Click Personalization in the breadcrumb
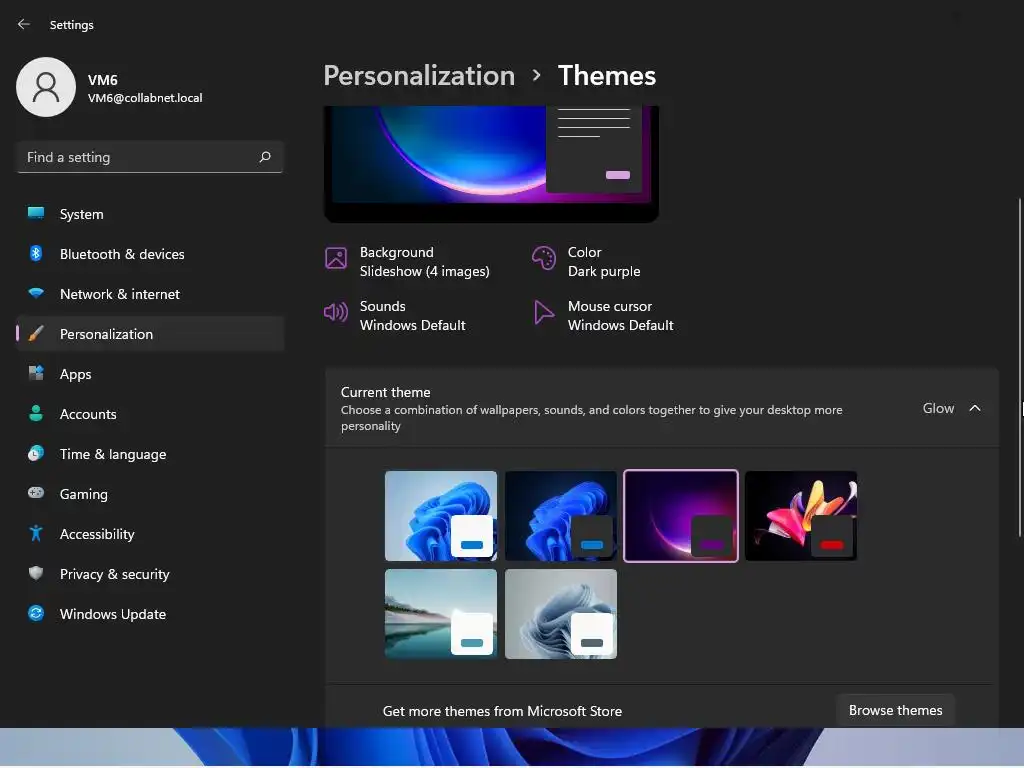1024x768 pixels. tap(419, 76)
